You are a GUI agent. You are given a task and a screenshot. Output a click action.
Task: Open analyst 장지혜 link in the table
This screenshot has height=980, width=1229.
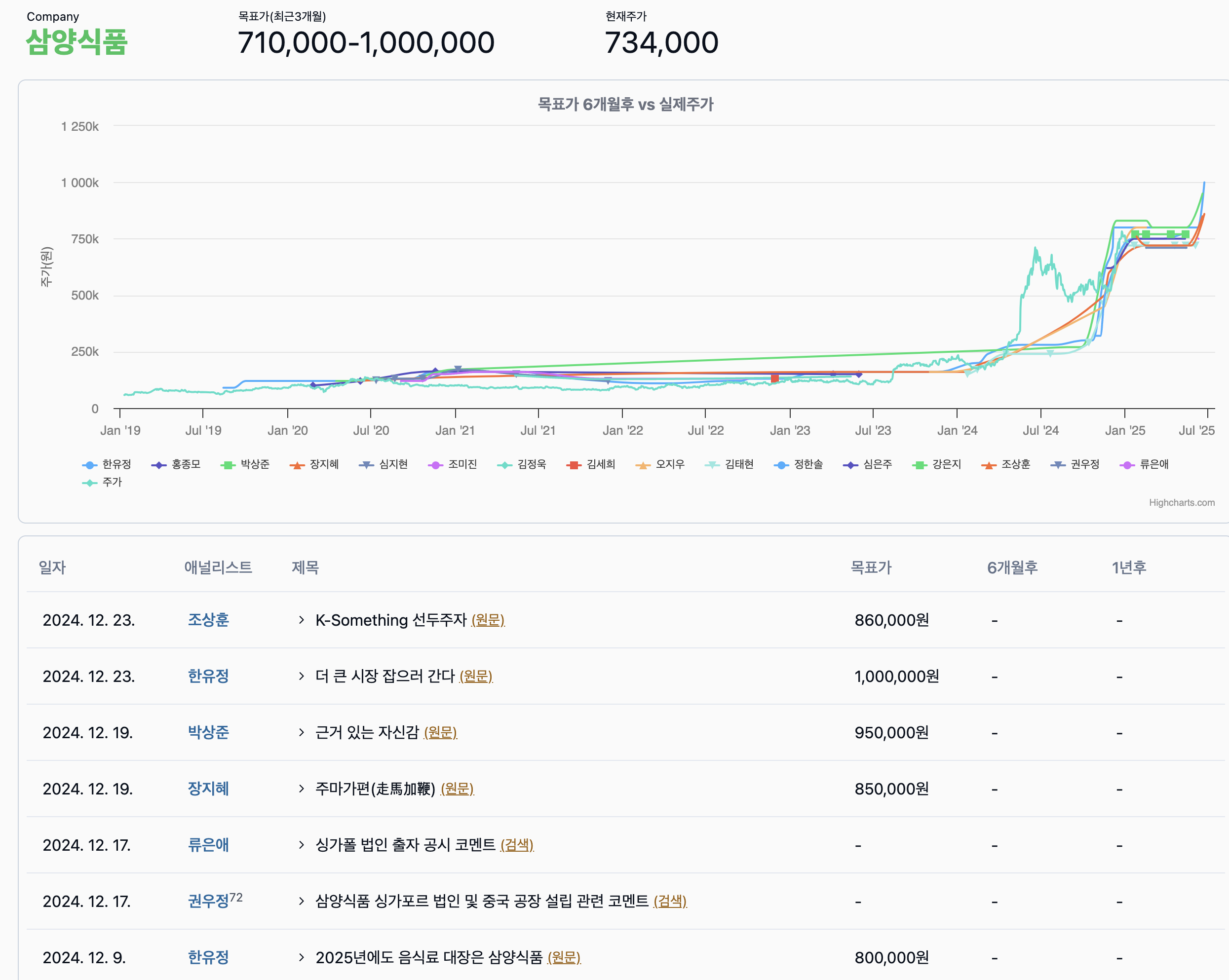pos(209,789)
